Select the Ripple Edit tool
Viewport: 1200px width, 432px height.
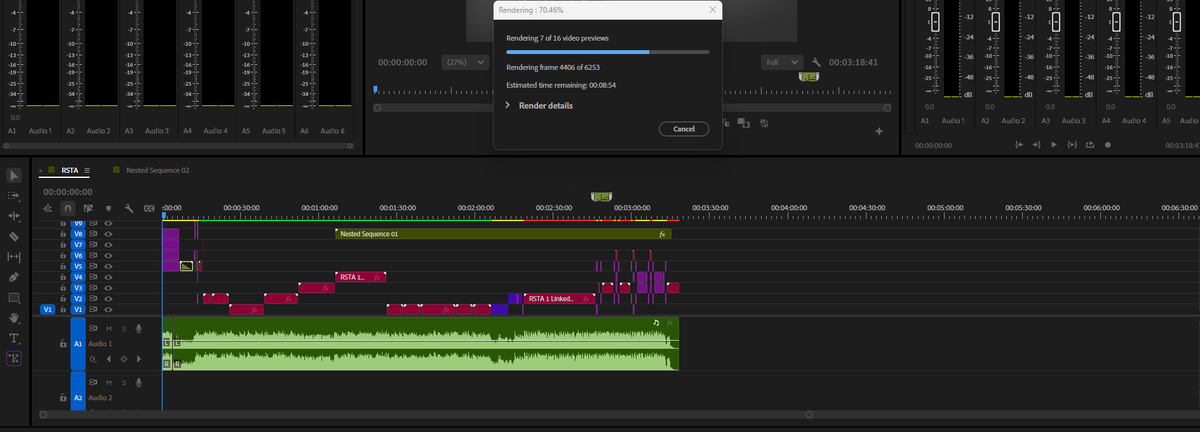[x=14, y=216]
